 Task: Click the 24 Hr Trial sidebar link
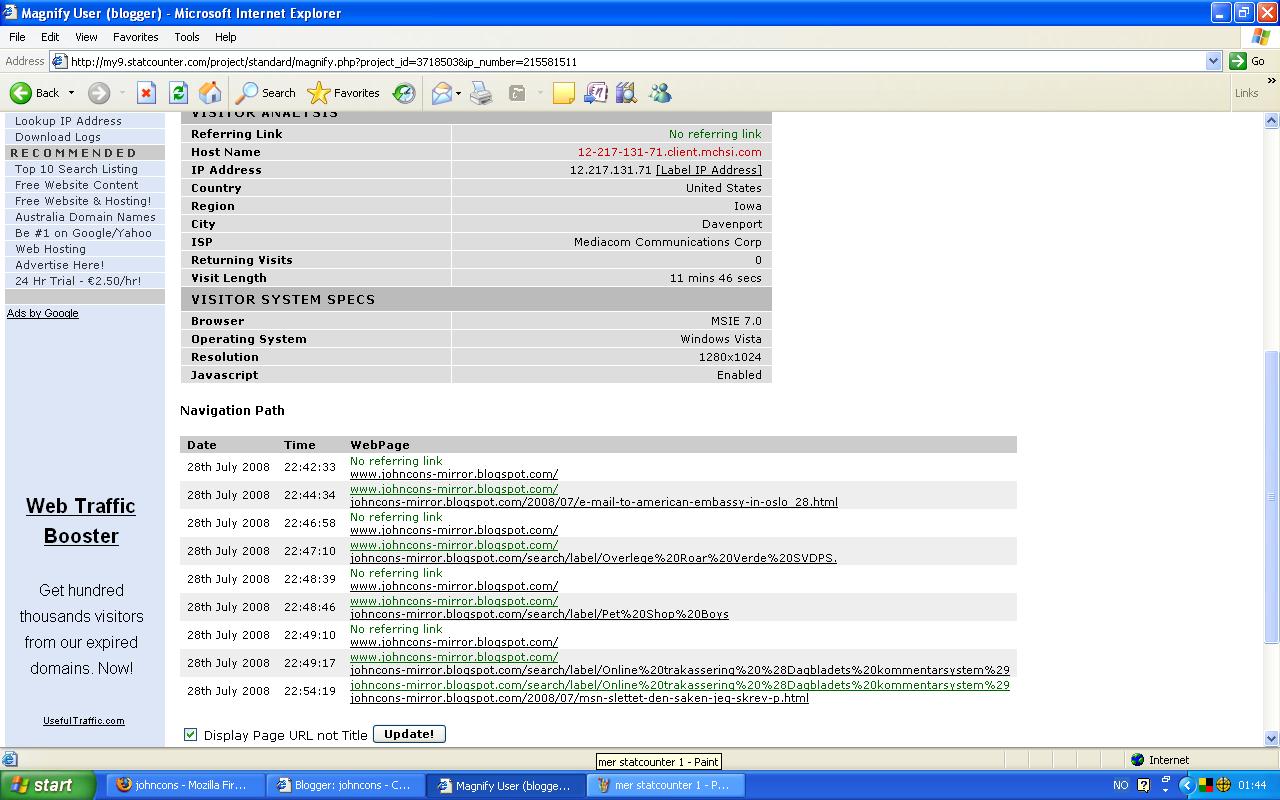(x=78, y=281)
